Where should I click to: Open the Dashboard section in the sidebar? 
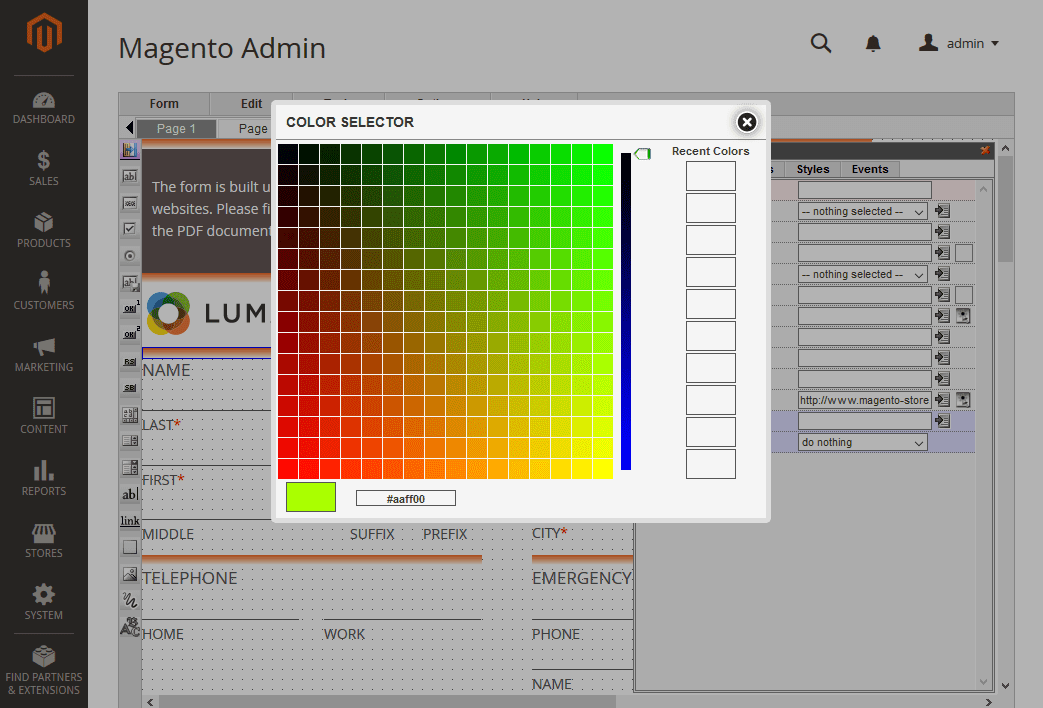point(43,108)
